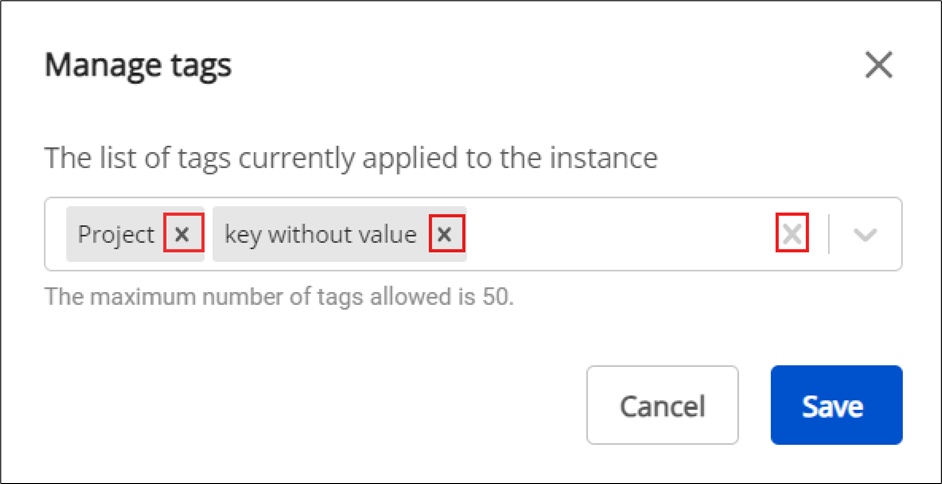The image size is (942, 484).
Task: Expand the tags dropdown chevron
Action: pos(865,234)
